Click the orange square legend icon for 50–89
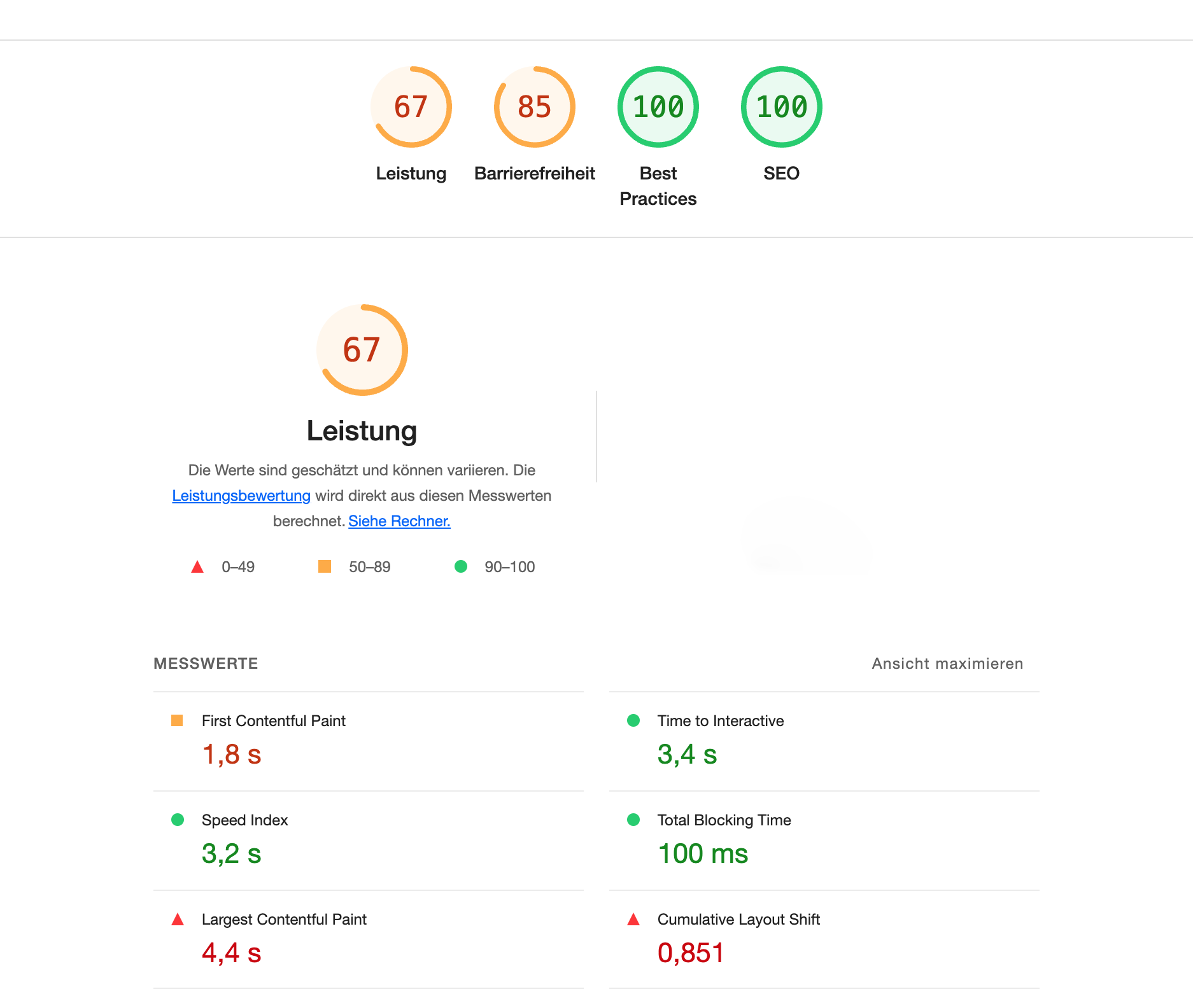 325,566
